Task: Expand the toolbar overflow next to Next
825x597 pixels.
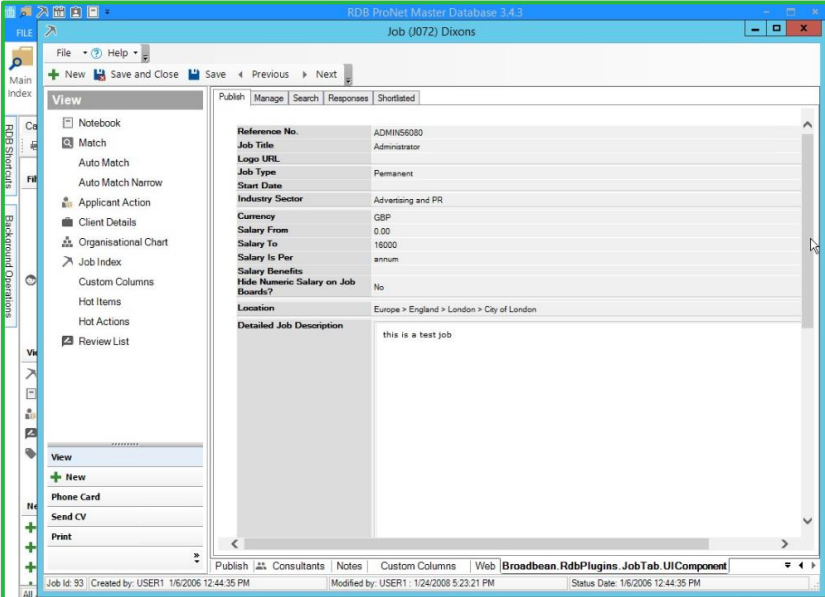Action: click(348, 75)
